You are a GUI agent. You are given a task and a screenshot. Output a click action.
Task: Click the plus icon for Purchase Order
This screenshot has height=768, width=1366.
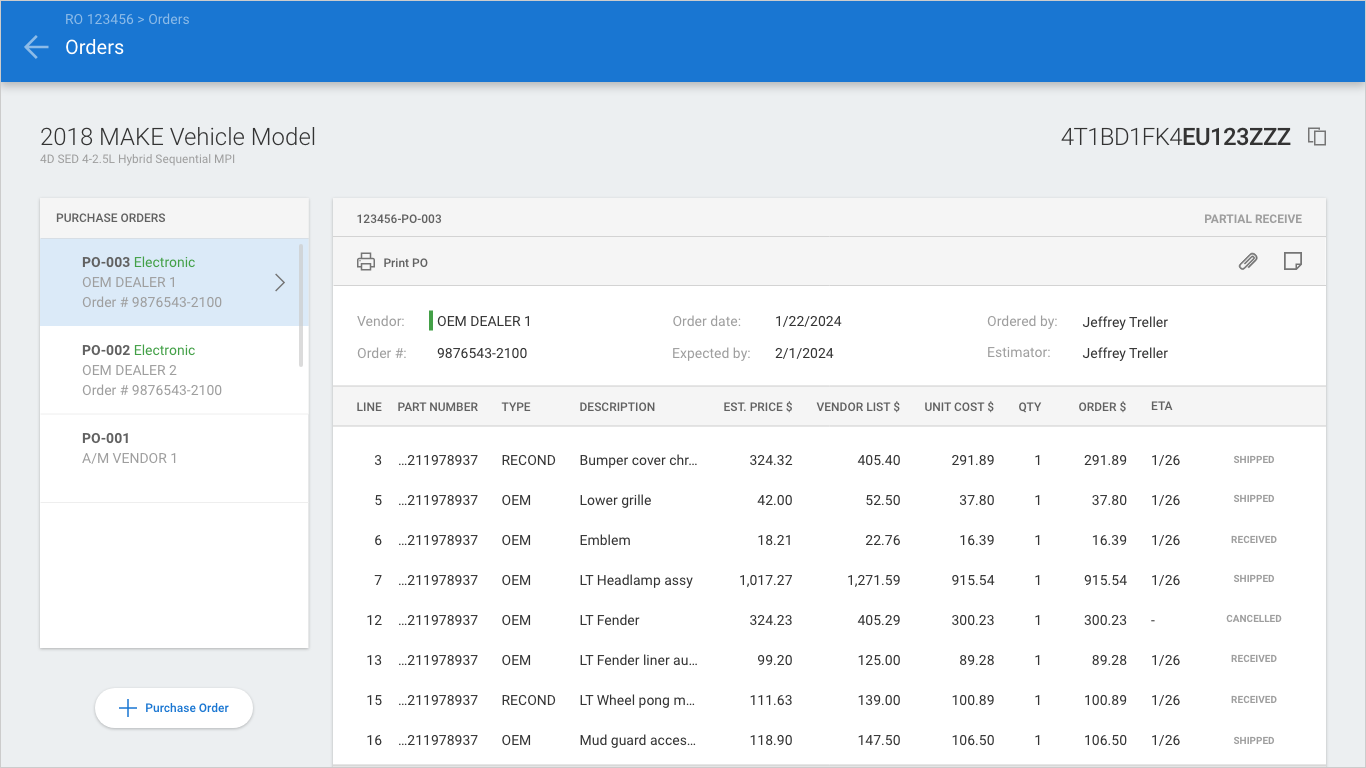[127, 708]
